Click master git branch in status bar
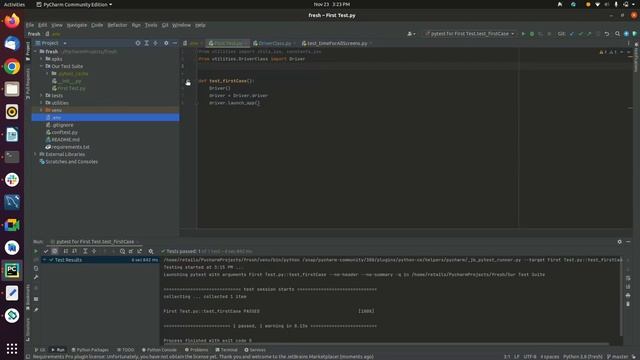This screenshot has width=640, height=360. point(619,356)
